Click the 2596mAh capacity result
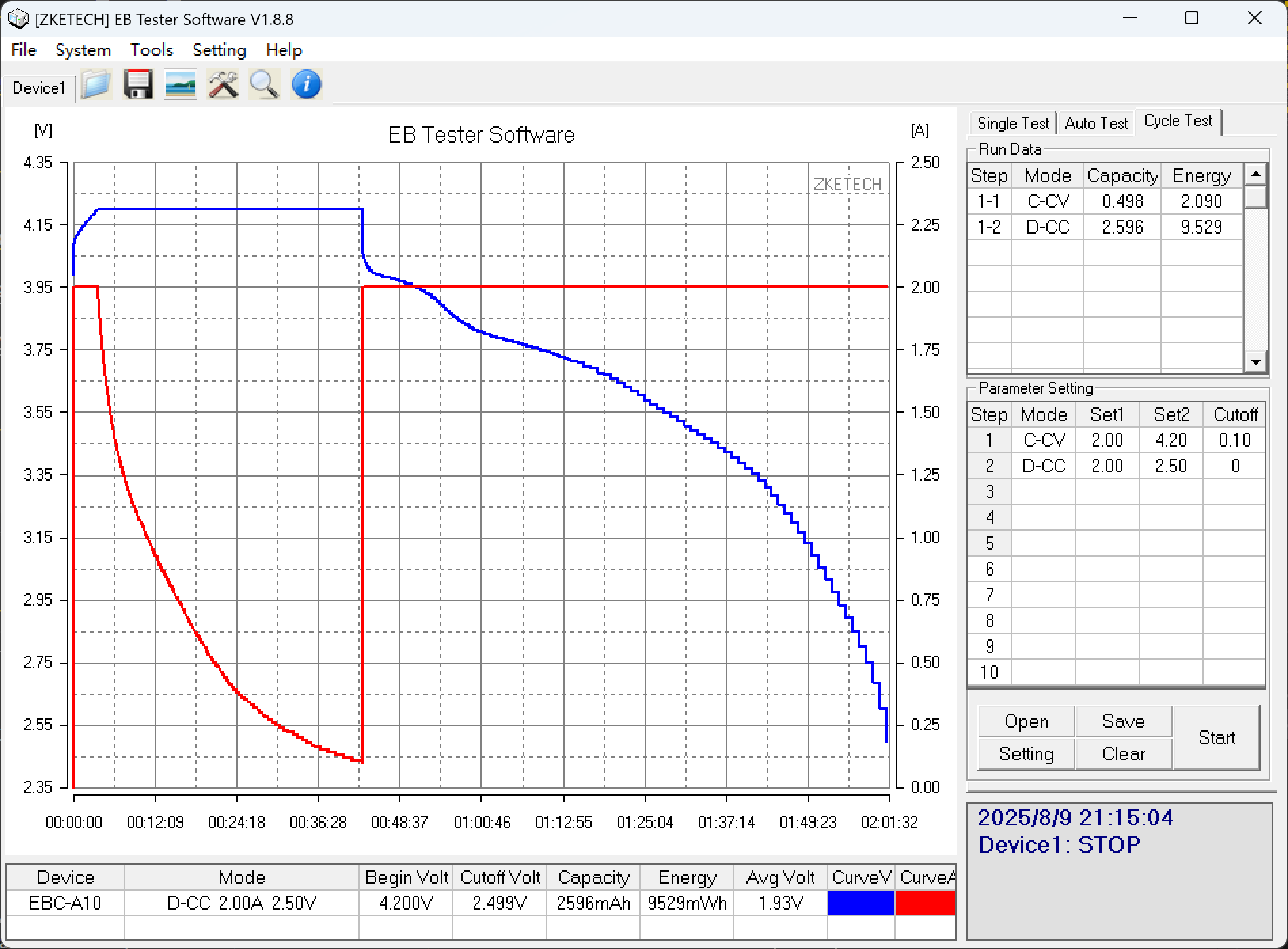The image size is (1288, 949). click(x=593, y=904)
